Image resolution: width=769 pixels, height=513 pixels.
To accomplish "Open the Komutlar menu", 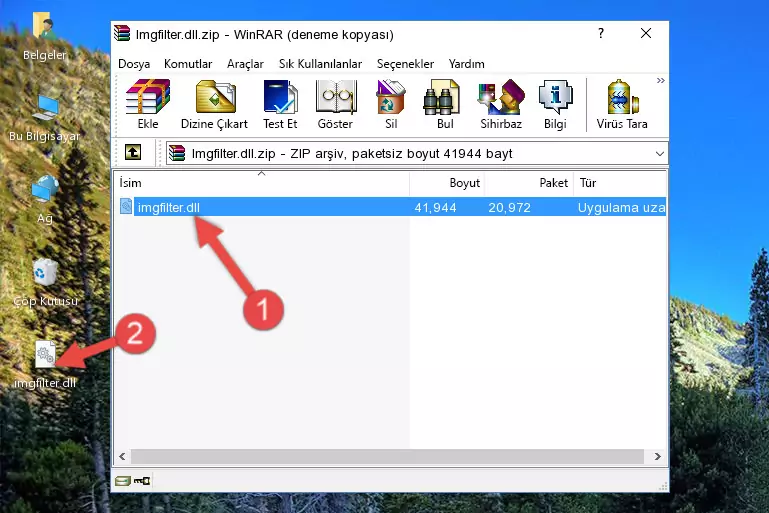I will tap(188, 64).
